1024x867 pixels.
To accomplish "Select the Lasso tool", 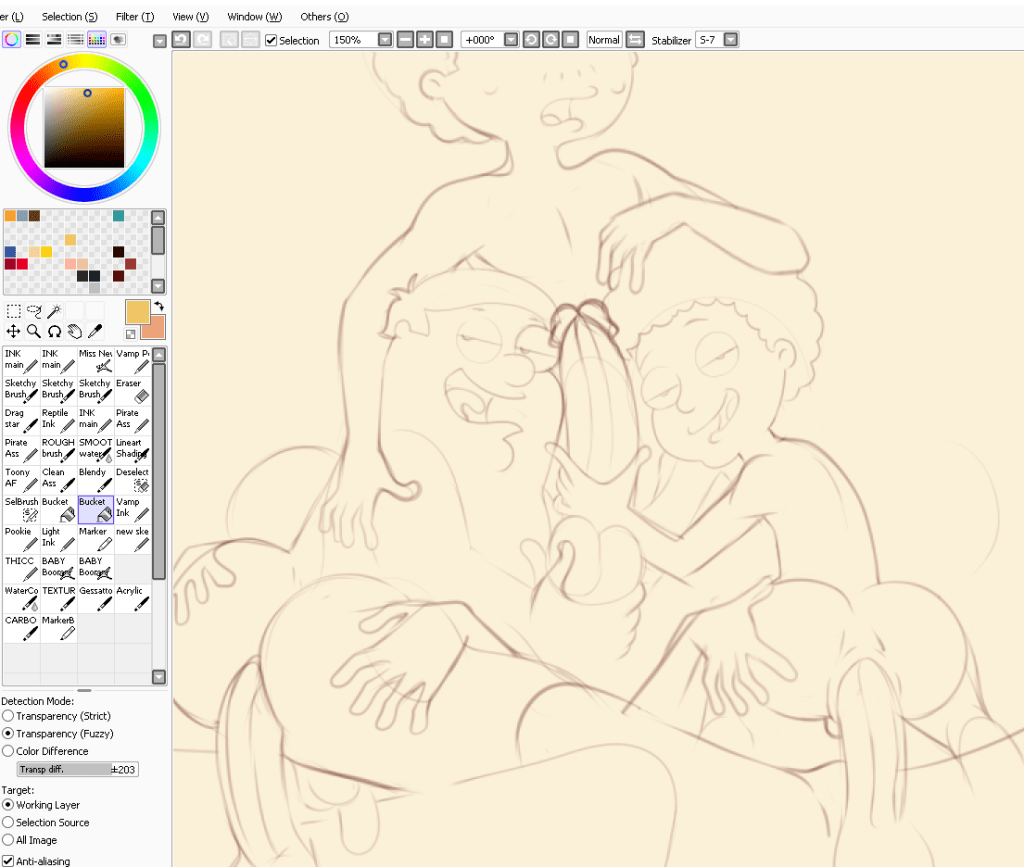I will pyautogui.click(x=33, y=311).
